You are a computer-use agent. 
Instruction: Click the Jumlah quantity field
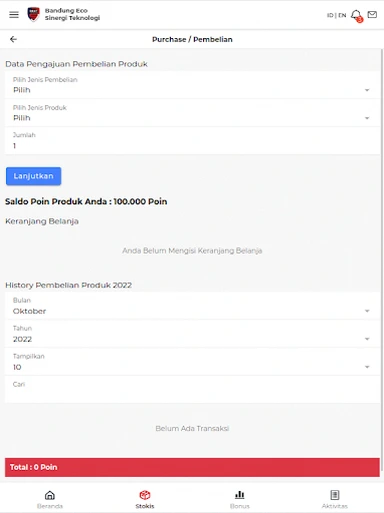point(192,141)
